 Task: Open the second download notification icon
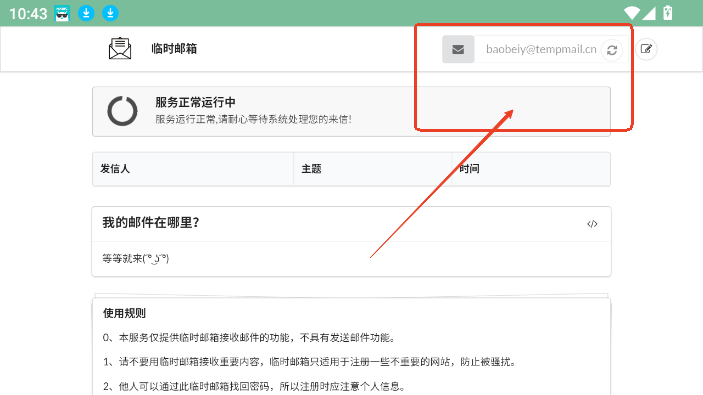[110, 13]
